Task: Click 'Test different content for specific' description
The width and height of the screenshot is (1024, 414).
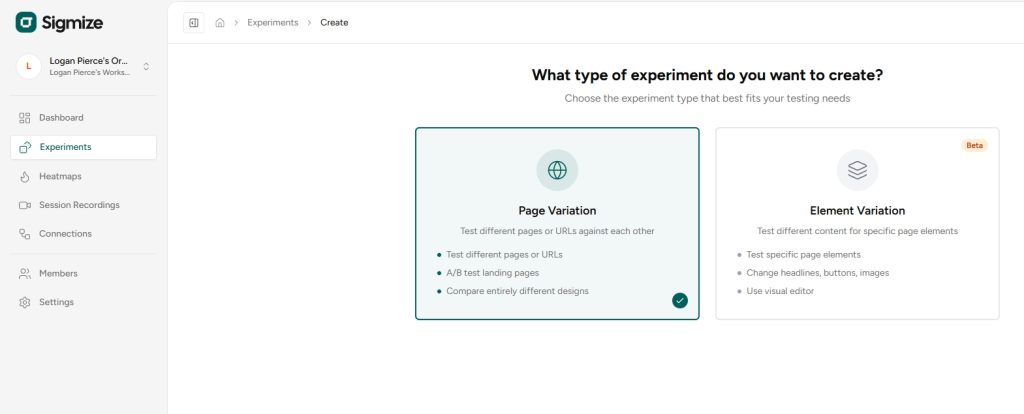Action: coord(857,231)
